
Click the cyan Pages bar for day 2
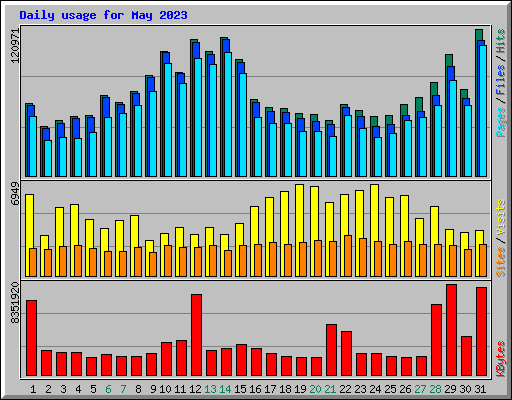[48, 158]
